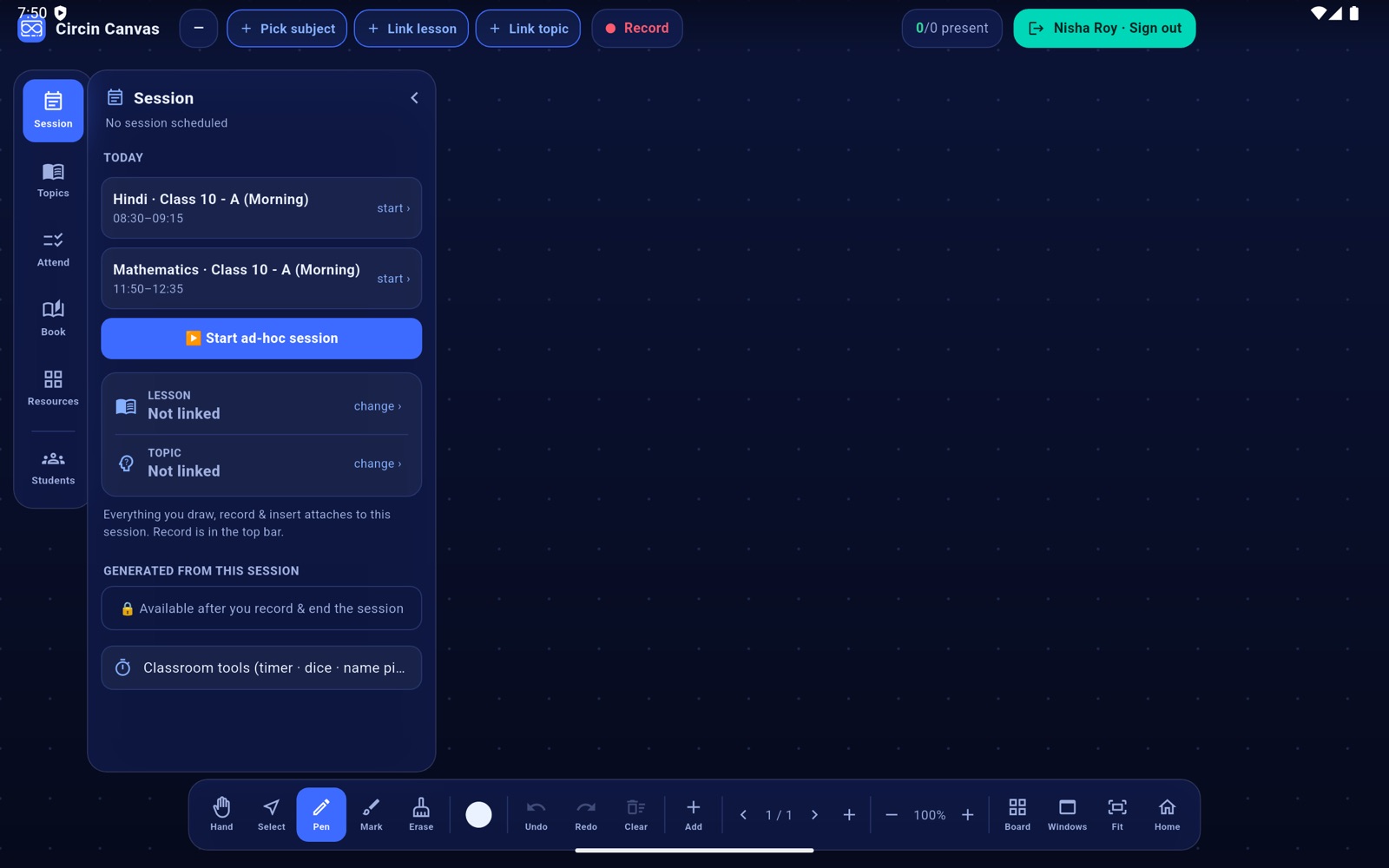Click the Select arrow tool
1389x868 pixels.
pos(272,814)
